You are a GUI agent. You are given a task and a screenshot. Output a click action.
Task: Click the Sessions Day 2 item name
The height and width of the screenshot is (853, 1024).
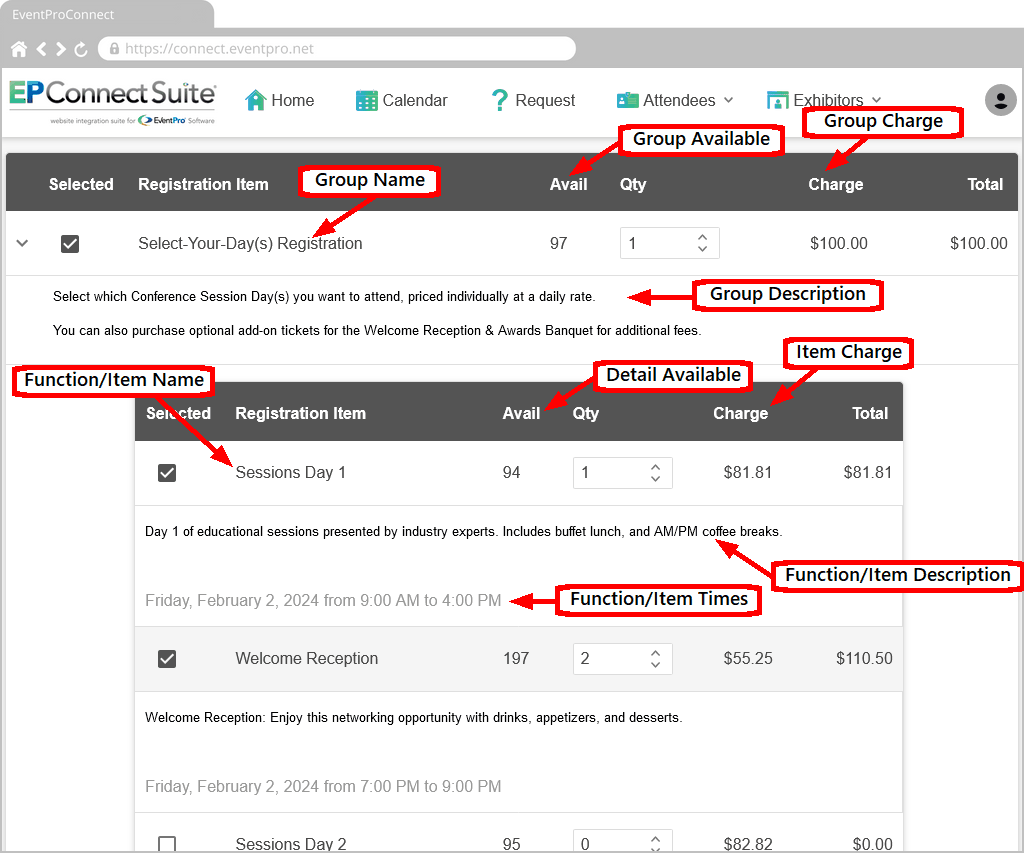[x=291, y=844]
